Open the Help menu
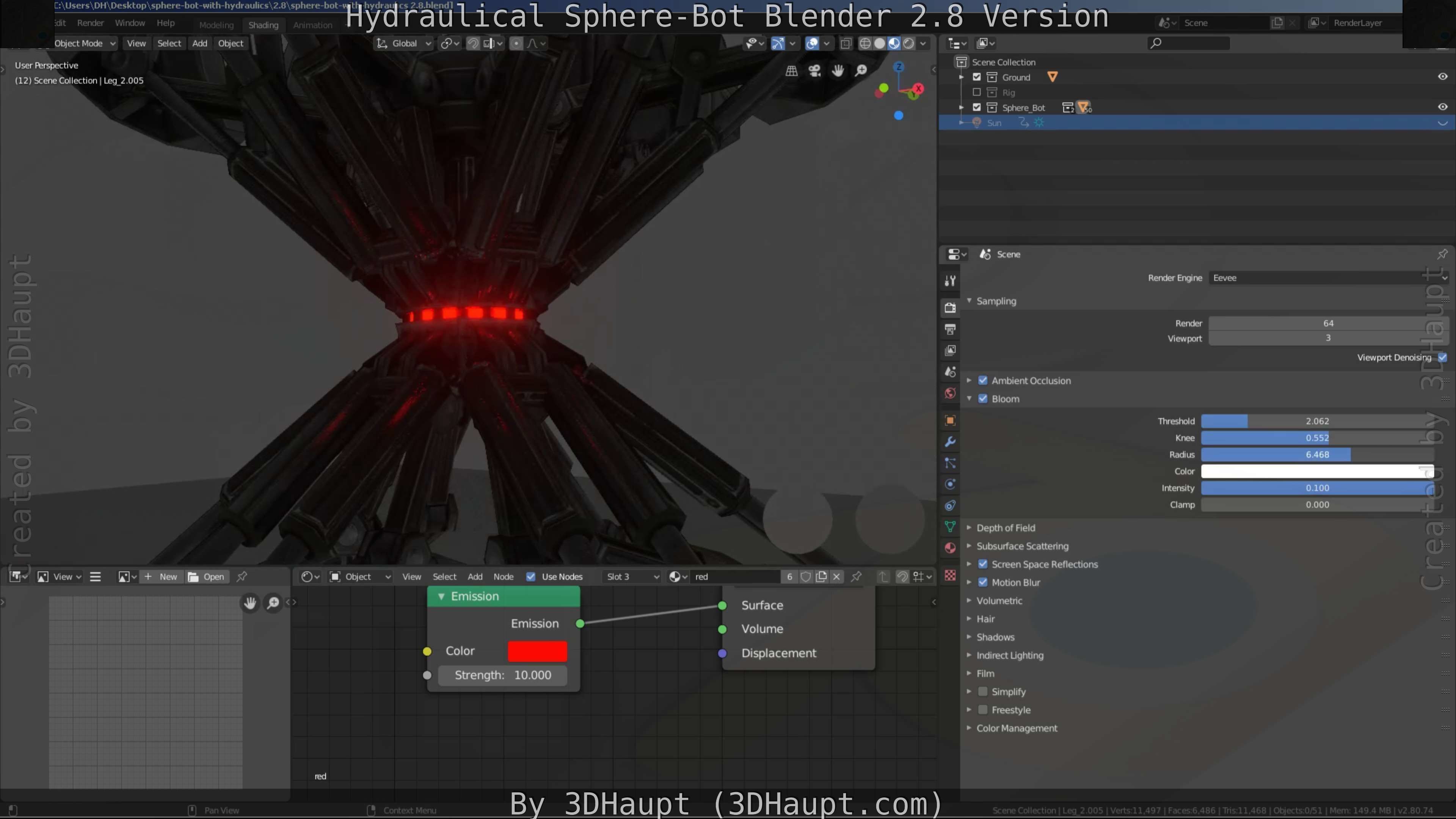Image resolution: width=1456 pixels, height=819 pixels. click(x=166, y=23)
